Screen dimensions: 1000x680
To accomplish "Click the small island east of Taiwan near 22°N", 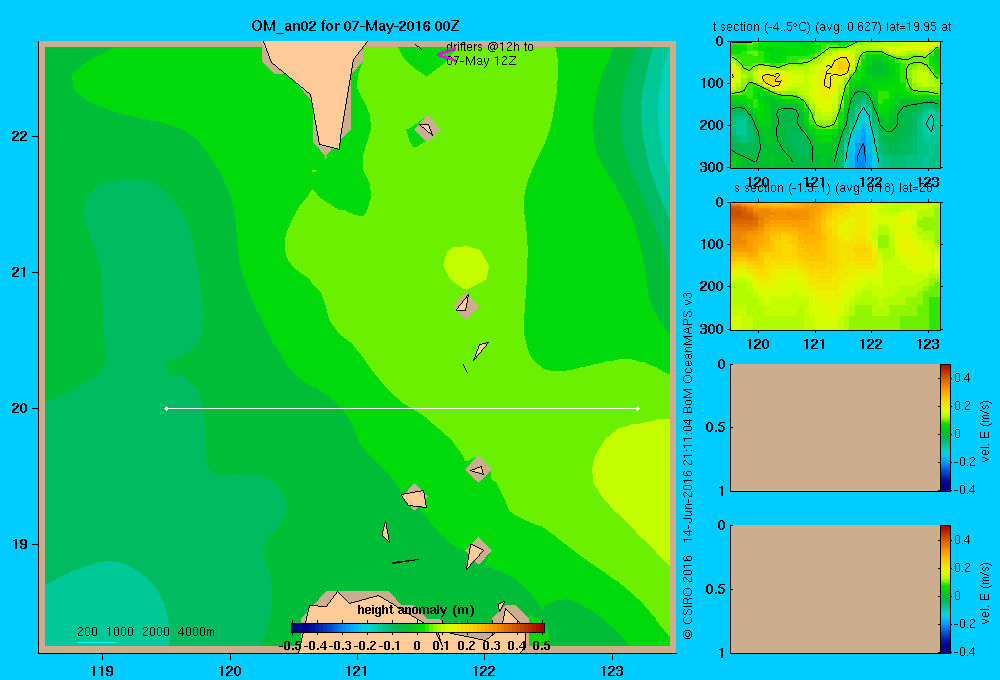I will (426, 129).
